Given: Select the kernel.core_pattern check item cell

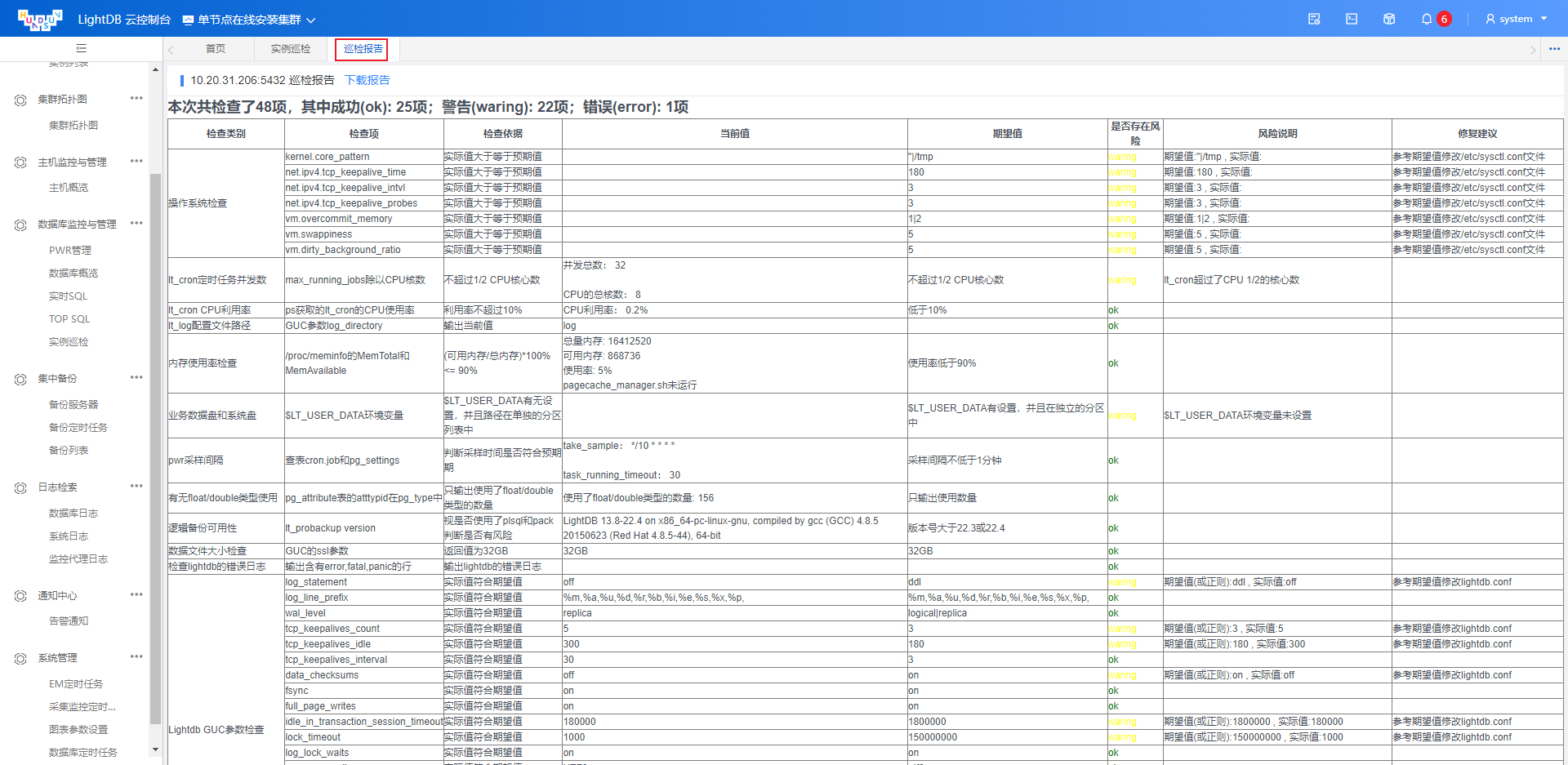Looking at the screenshot, I should [363, 157].
